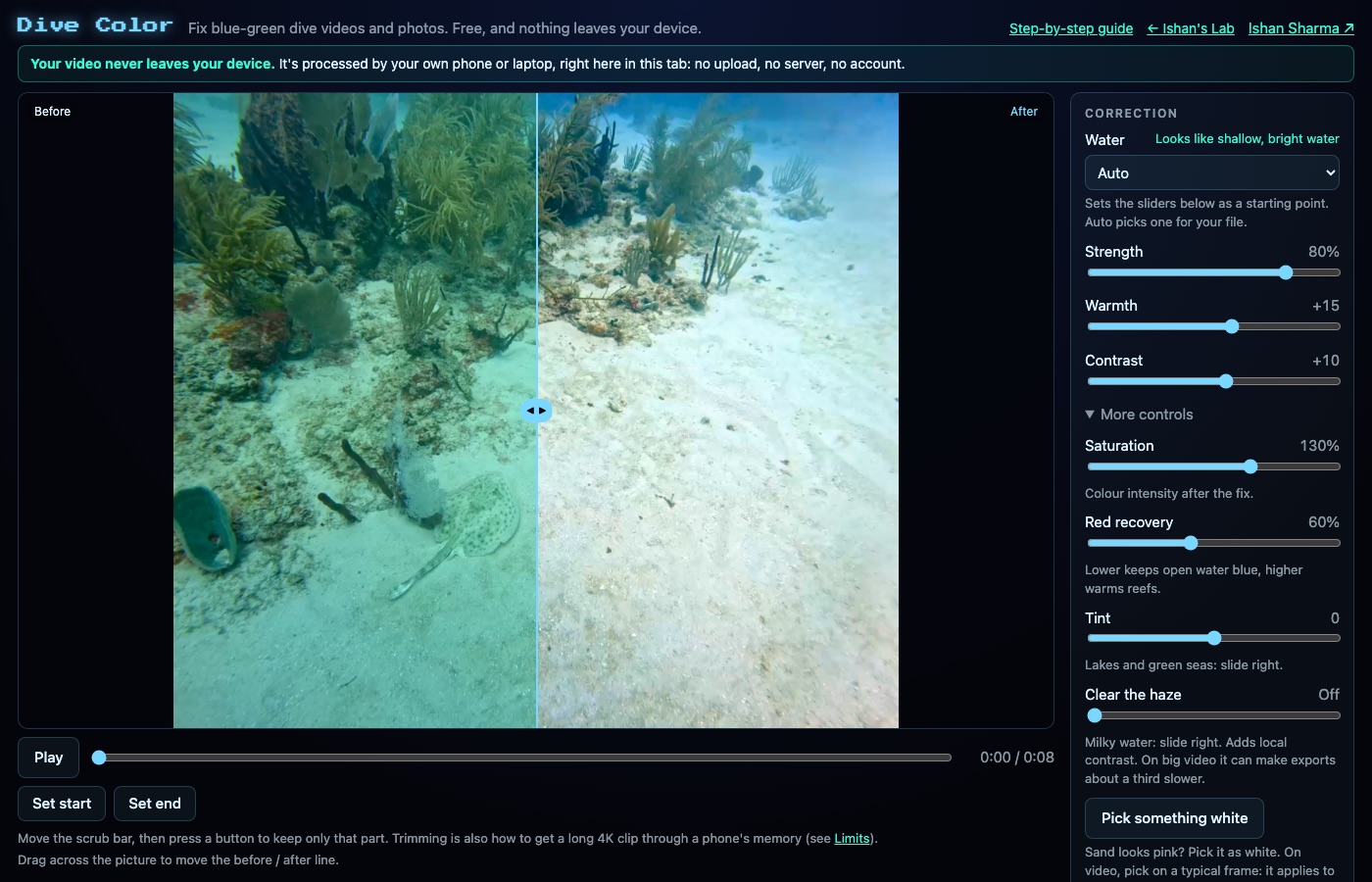This screenshot has height=882, width=1372.
Task: Click the Warmth slider handle
Action: 1232,326
